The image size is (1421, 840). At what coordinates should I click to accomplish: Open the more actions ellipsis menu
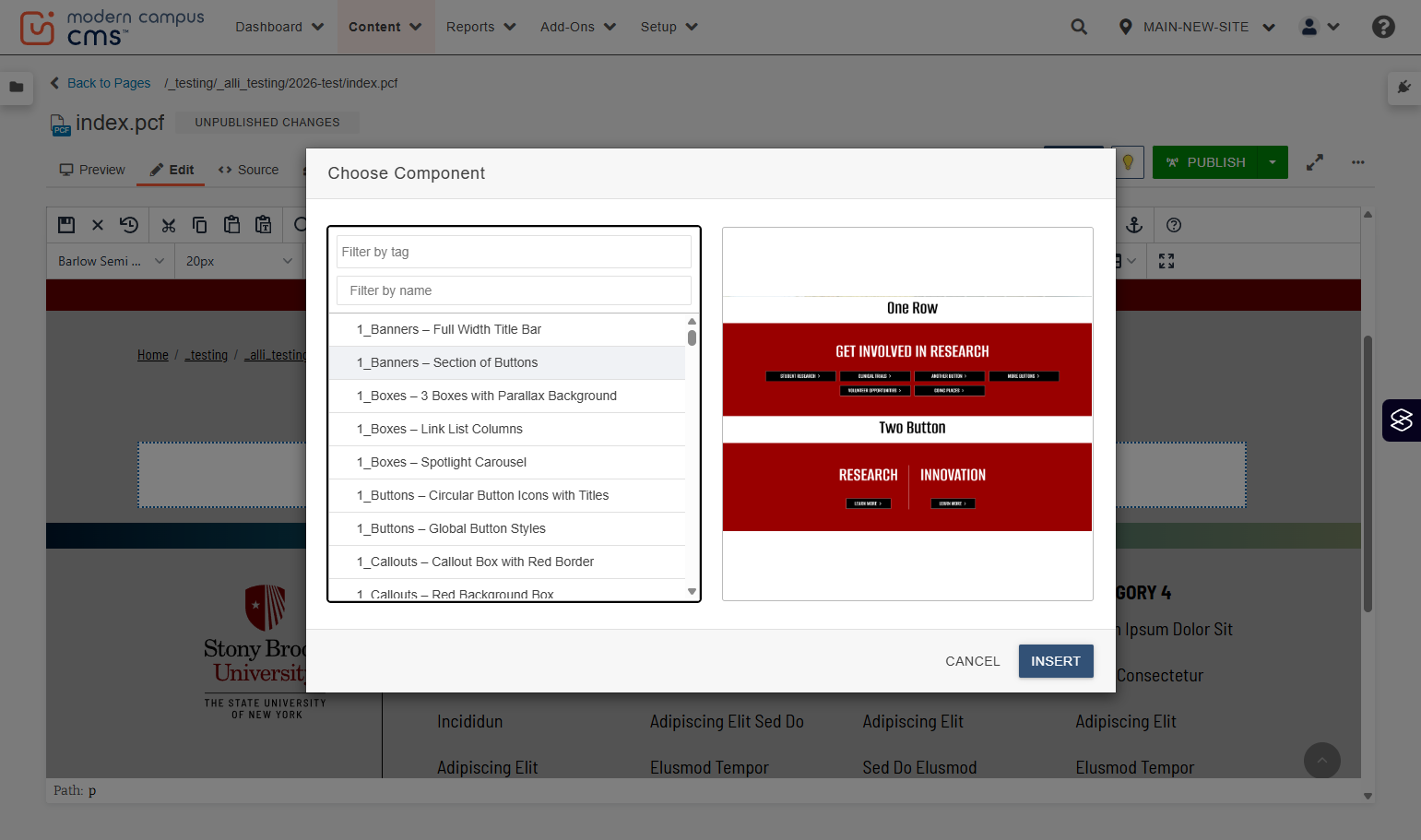pos(1358,162)
